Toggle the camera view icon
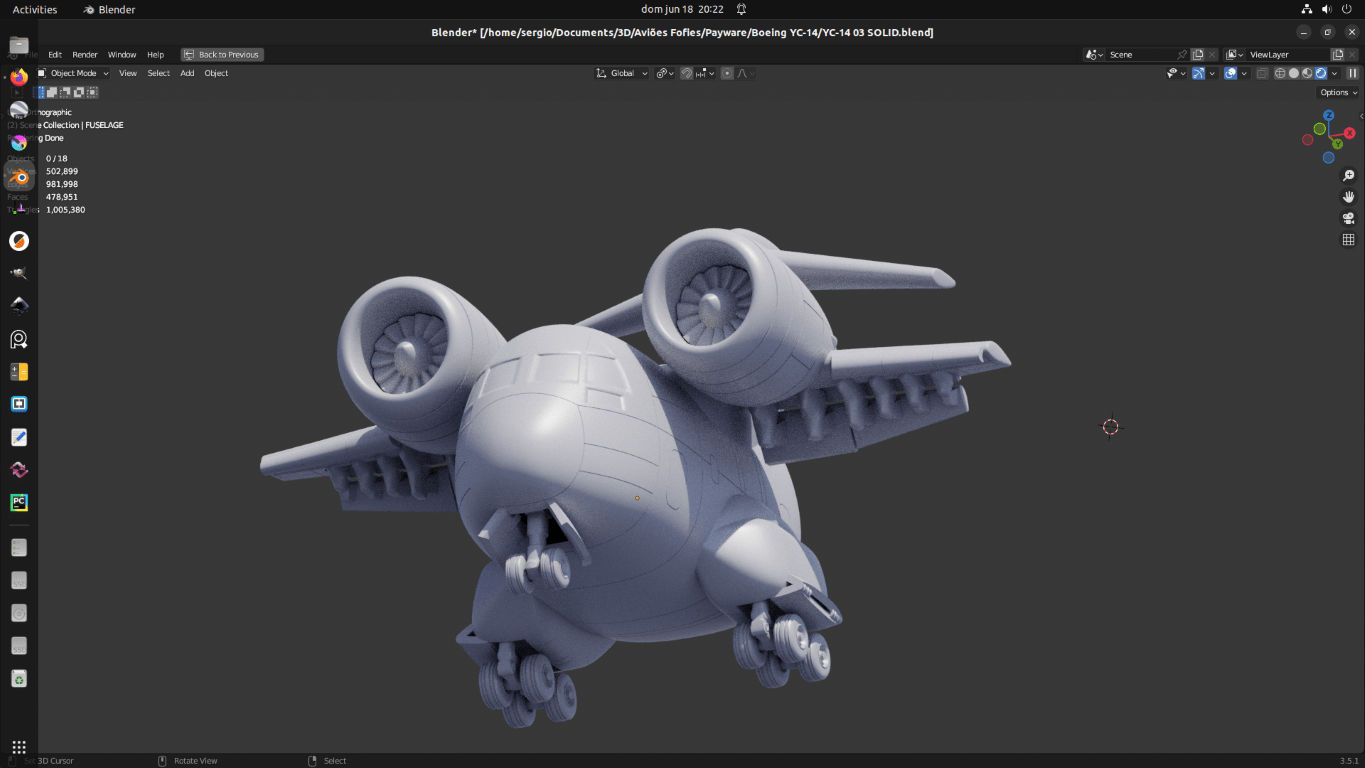This screenshot has height=768, width=1365. coord(1348,218)
